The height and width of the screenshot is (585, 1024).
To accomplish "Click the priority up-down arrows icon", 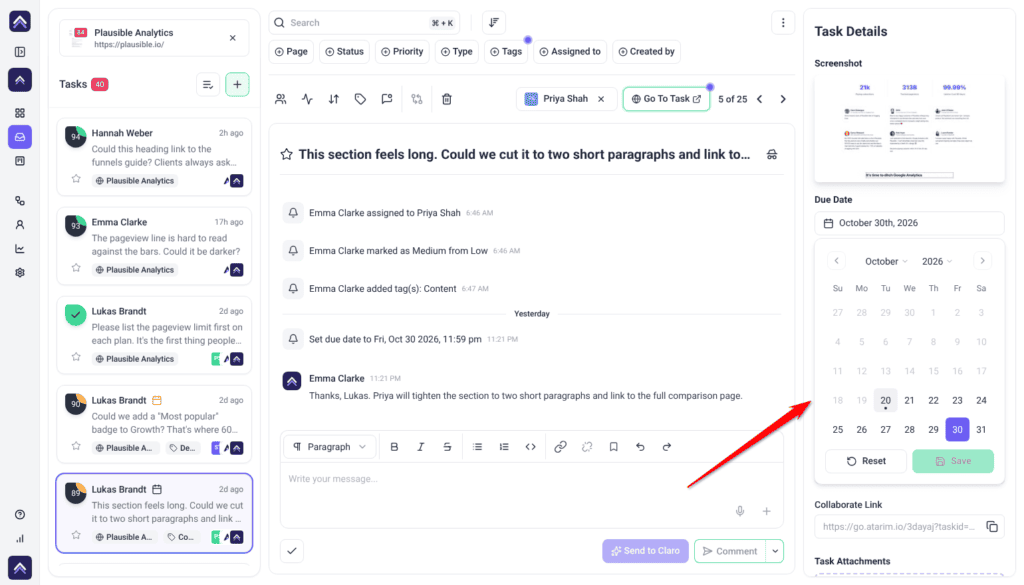I will click(334, 99).
